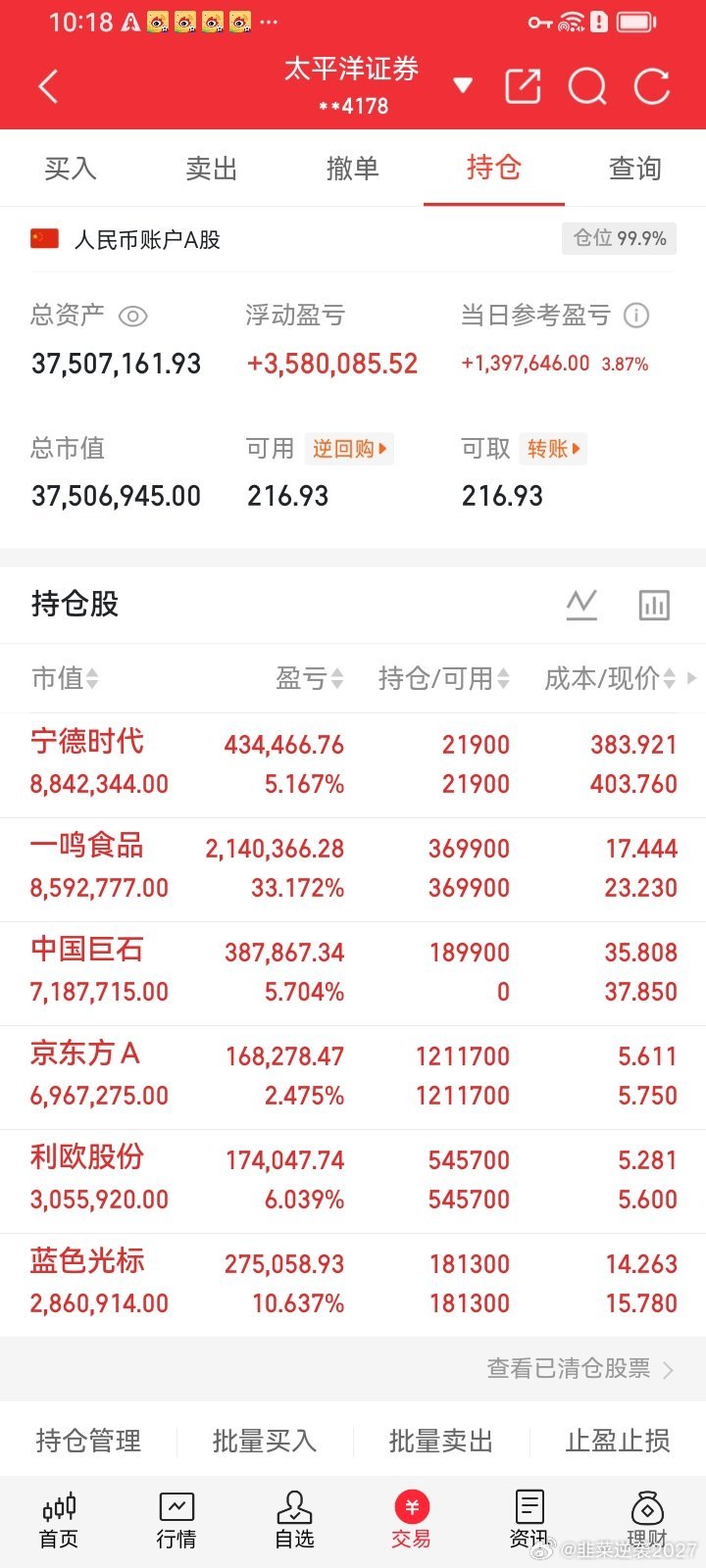This screenshot has width=706, height=1568.
Task: Toggle total assets visibility eye icon
Action: (132, 316)
